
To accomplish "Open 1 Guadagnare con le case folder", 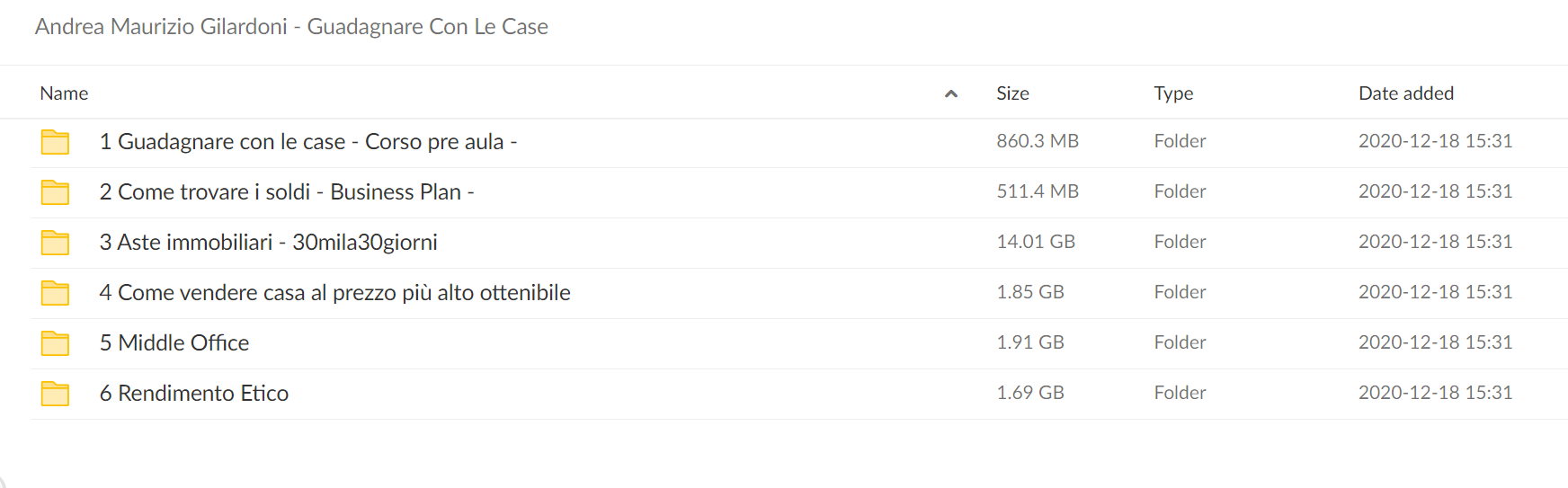I will coord(308,142).
